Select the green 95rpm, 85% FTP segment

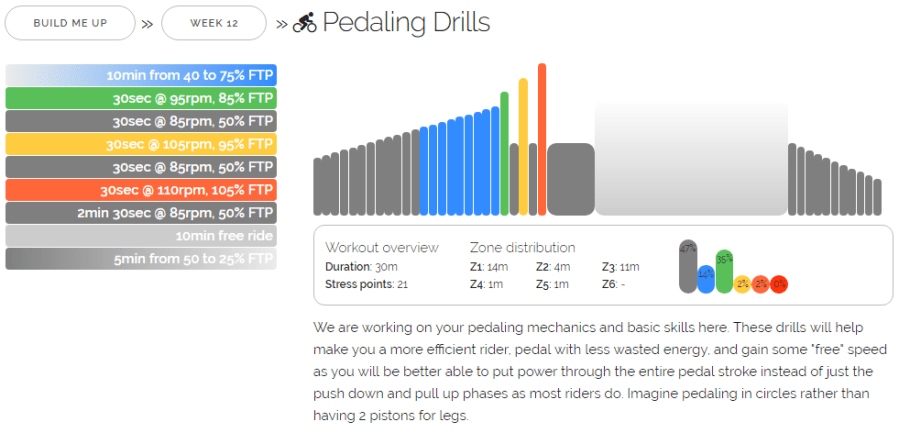point(141,98)
